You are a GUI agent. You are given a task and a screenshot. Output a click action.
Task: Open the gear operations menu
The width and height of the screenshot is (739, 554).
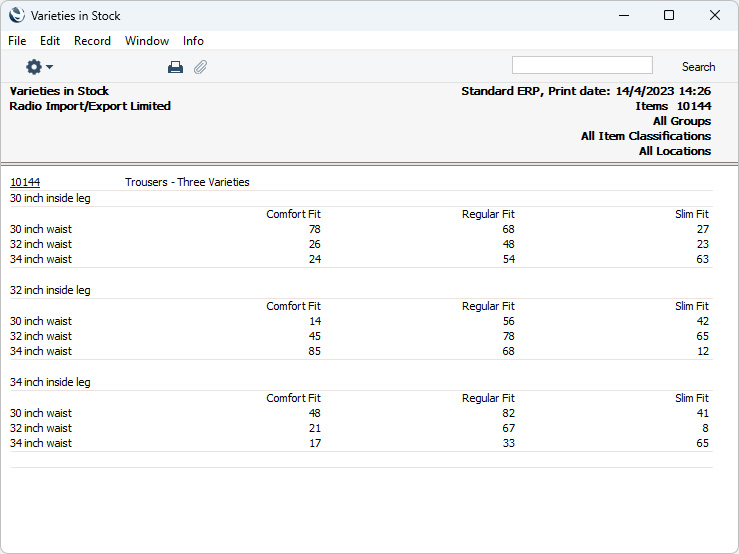coord(39,67)
